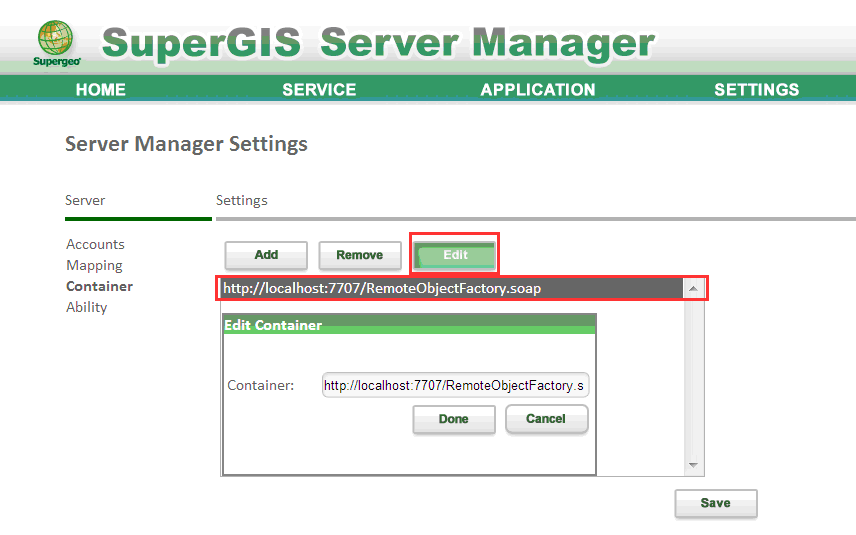Viewport: 856px width, 535px height.
Task: Click the Container: field label
Action: click(x=260, y=385)
